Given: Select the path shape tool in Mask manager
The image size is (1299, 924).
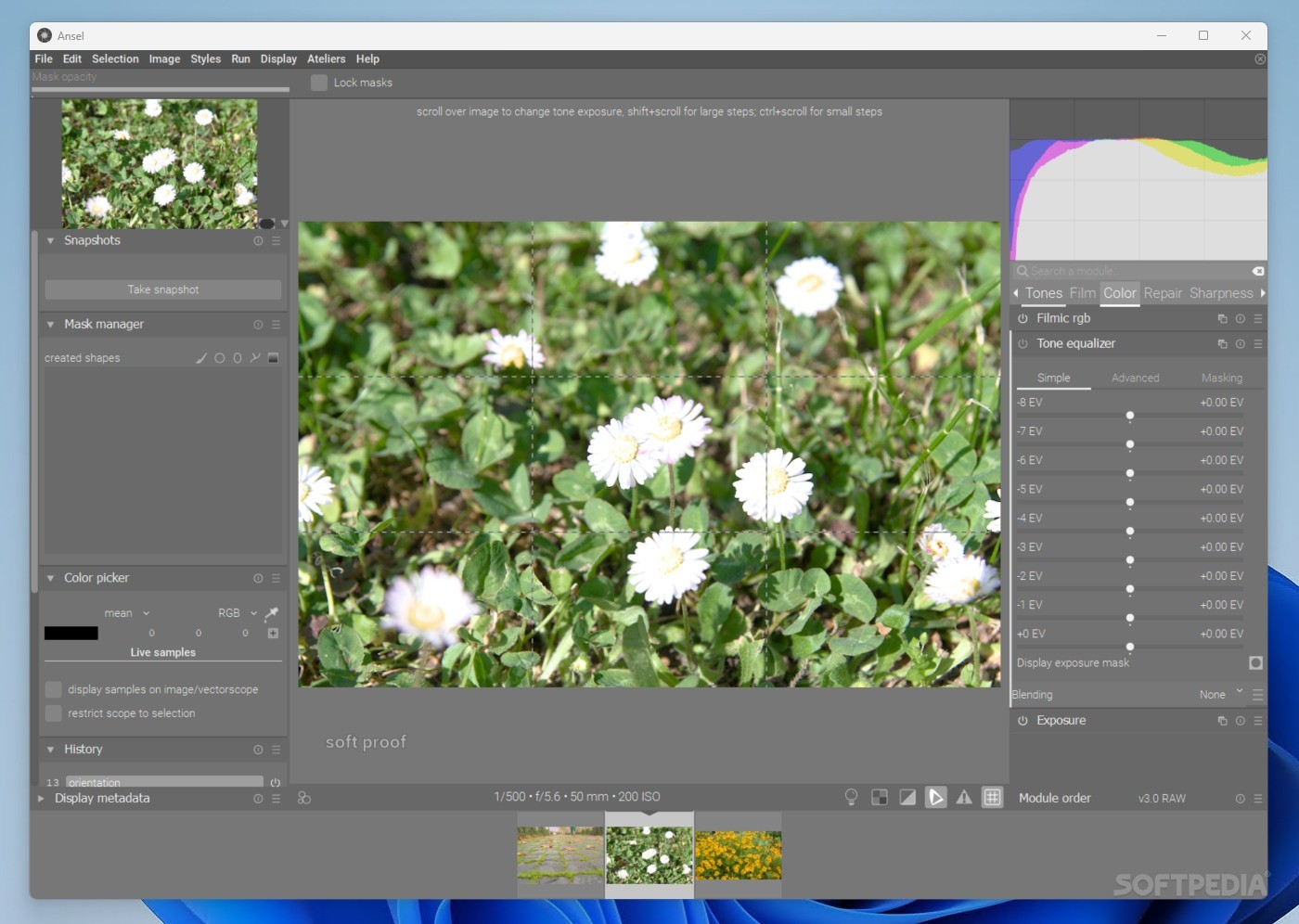Looking at the screenshot, I should pyautogui.click(x=255, y=358).
